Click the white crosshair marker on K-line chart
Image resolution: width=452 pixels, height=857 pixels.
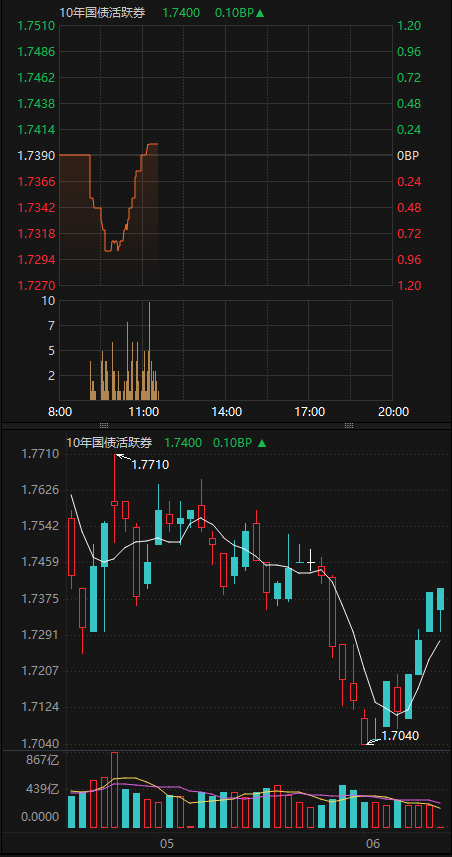pyautogui.click(x=310, y=562)
